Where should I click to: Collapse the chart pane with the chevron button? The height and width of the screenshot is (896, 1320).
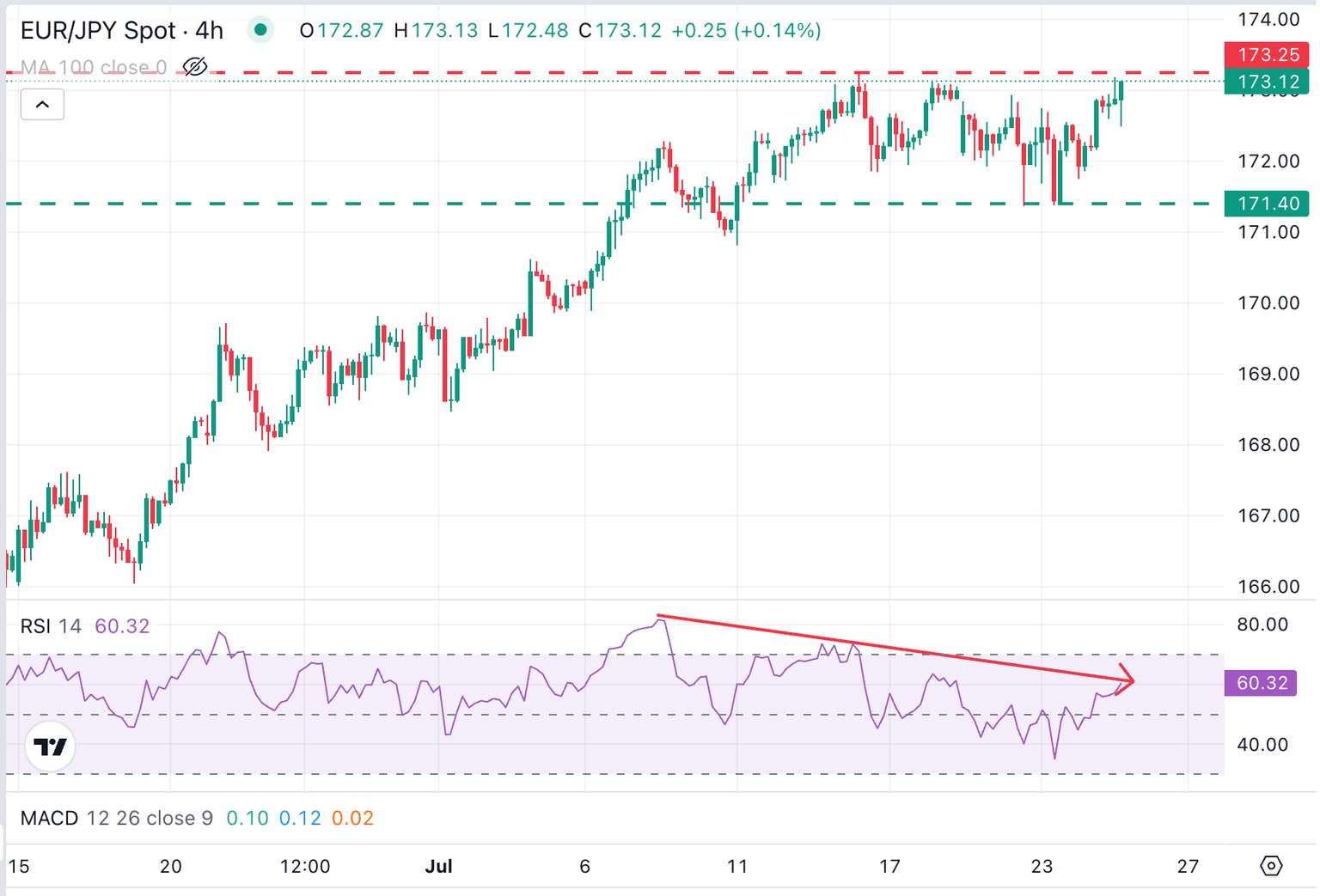click(41, 103)
